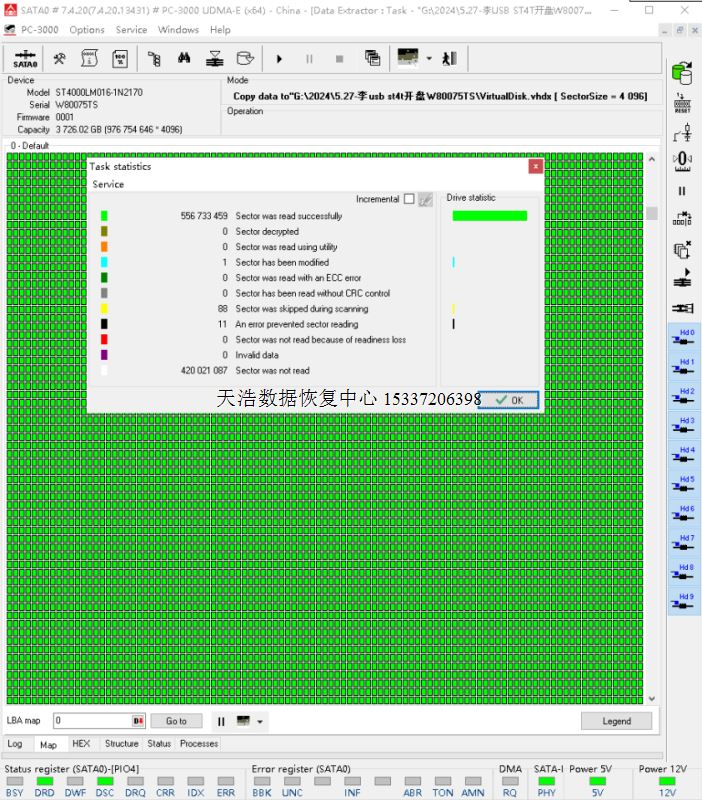
Task: Open the map display dropdown near LBA field
Action: point(260,721)
